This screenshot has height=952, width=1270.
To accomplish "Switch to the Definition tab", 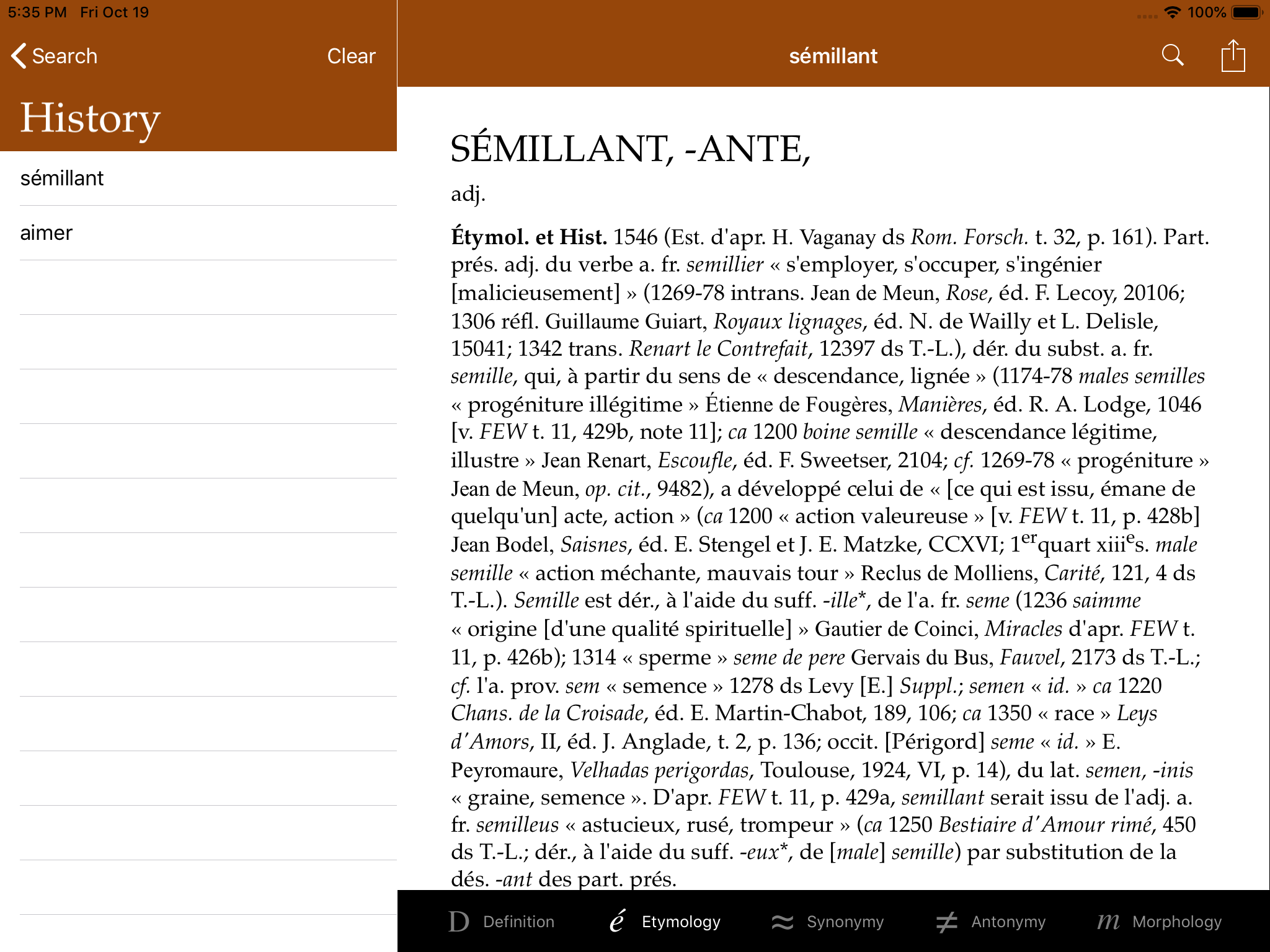I will (x=518, y=922).
